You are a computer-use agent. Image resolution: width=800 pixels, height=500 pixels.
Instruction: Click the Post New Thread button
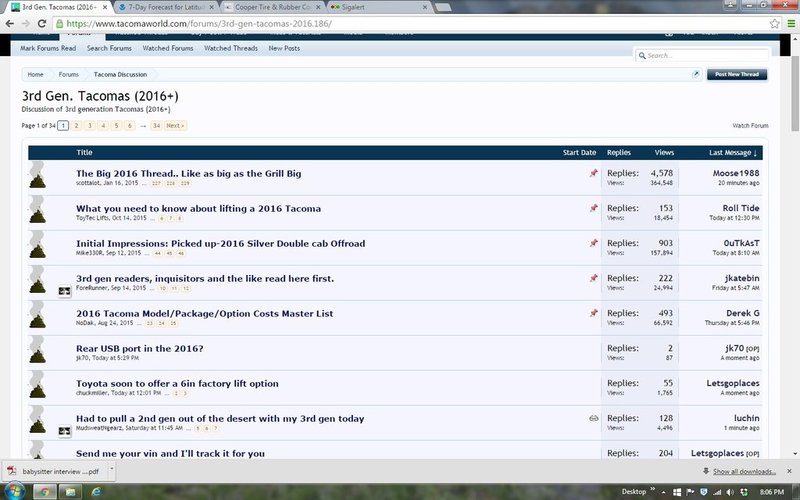[x=737, y=74]
